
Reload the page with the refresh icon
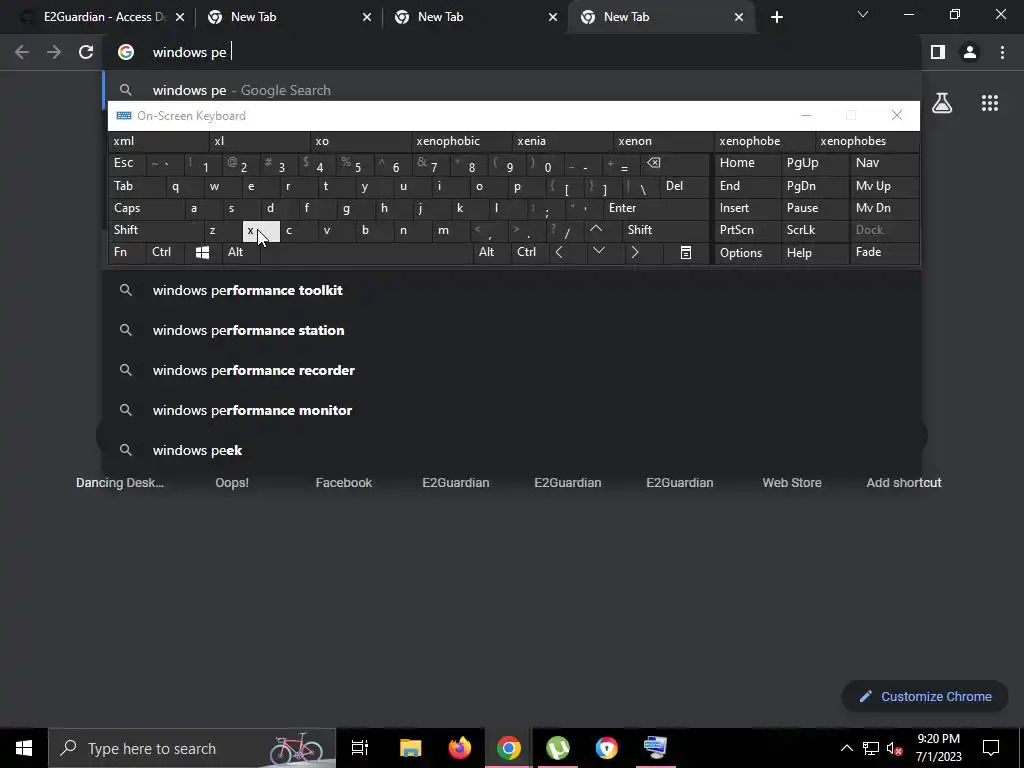(86, 52)
